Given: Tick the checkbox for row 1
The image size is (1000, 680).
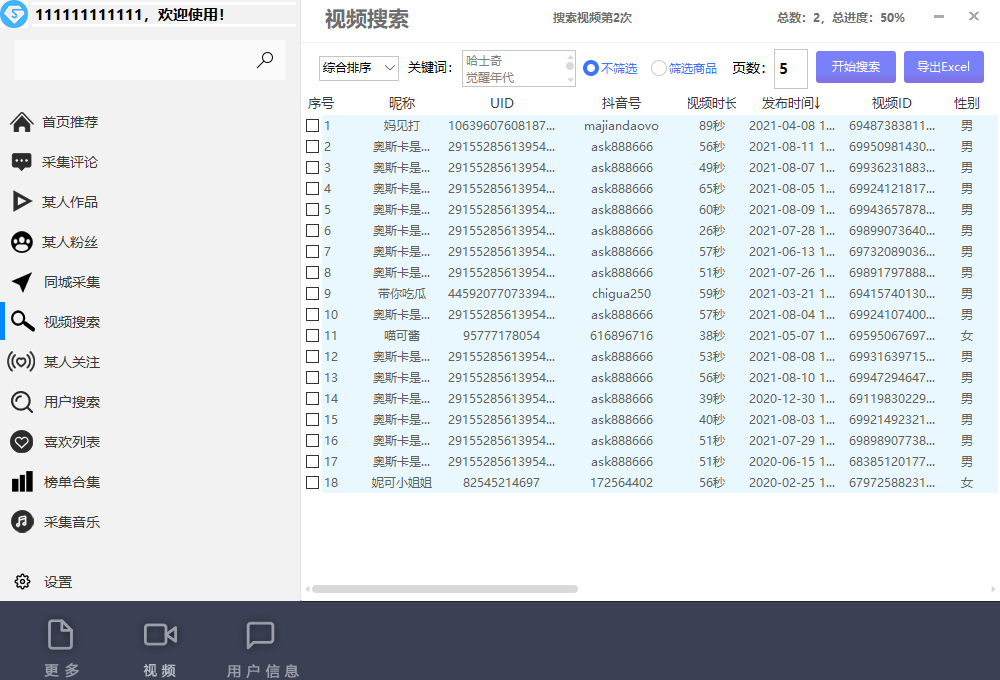Looking at the screenshot, I should [314, 124].
